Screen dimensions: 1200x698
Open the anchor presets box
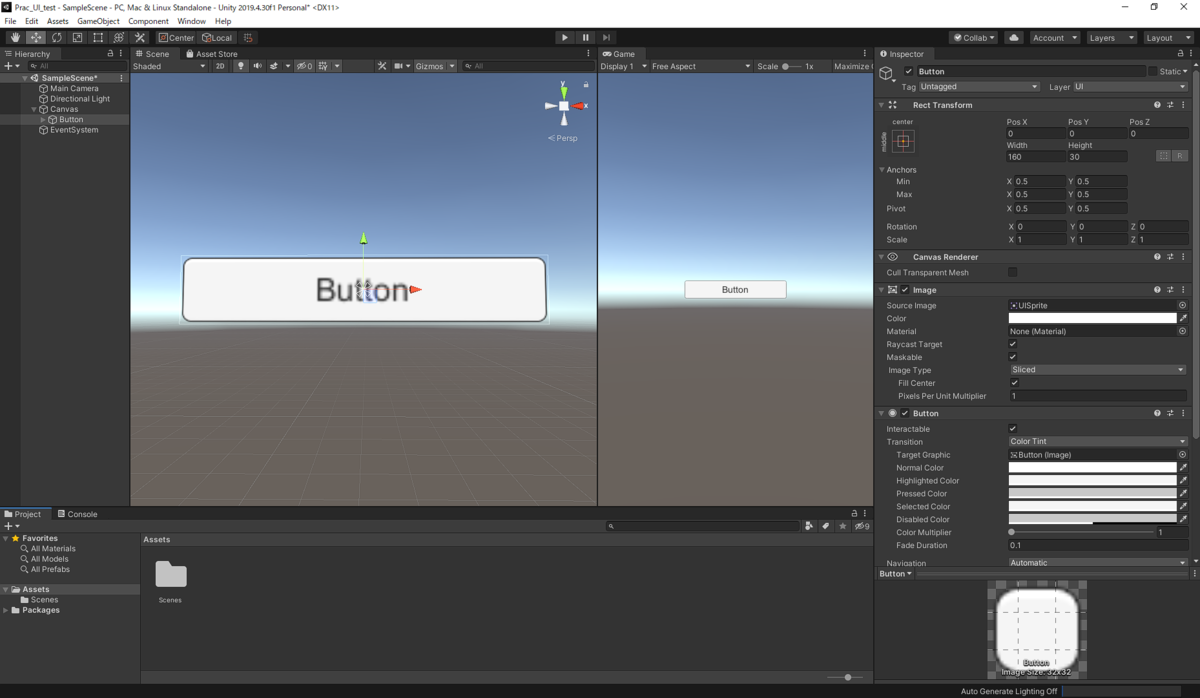pos(903,141)
